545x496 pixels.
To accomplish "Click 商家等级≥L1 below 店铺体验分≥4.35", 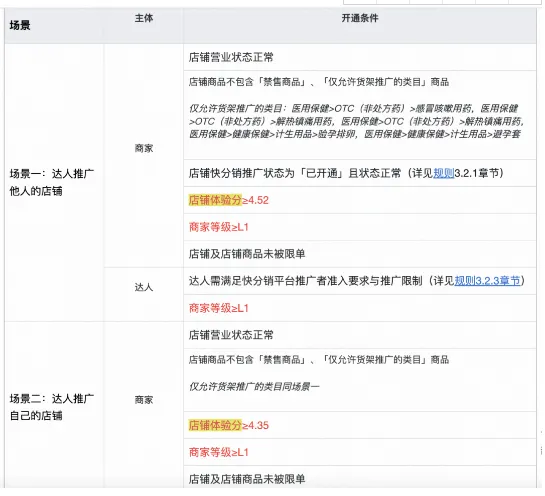I will (219, 452).
